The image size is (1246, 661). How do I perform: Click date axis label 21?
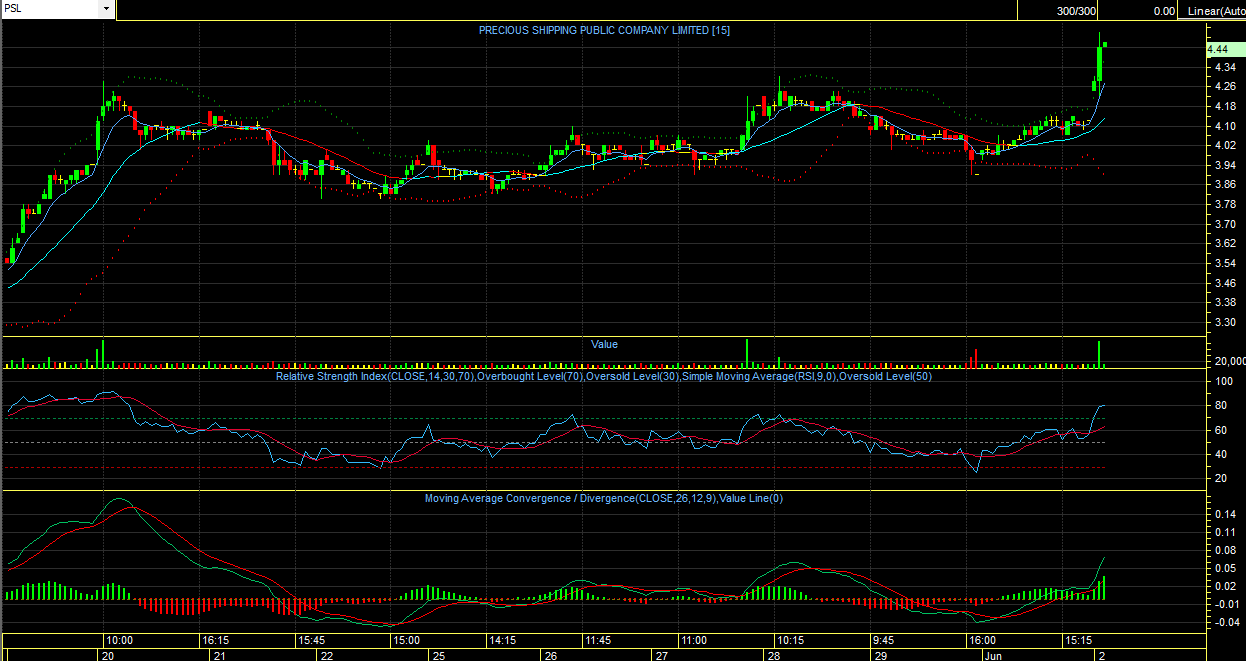(221, 656)
